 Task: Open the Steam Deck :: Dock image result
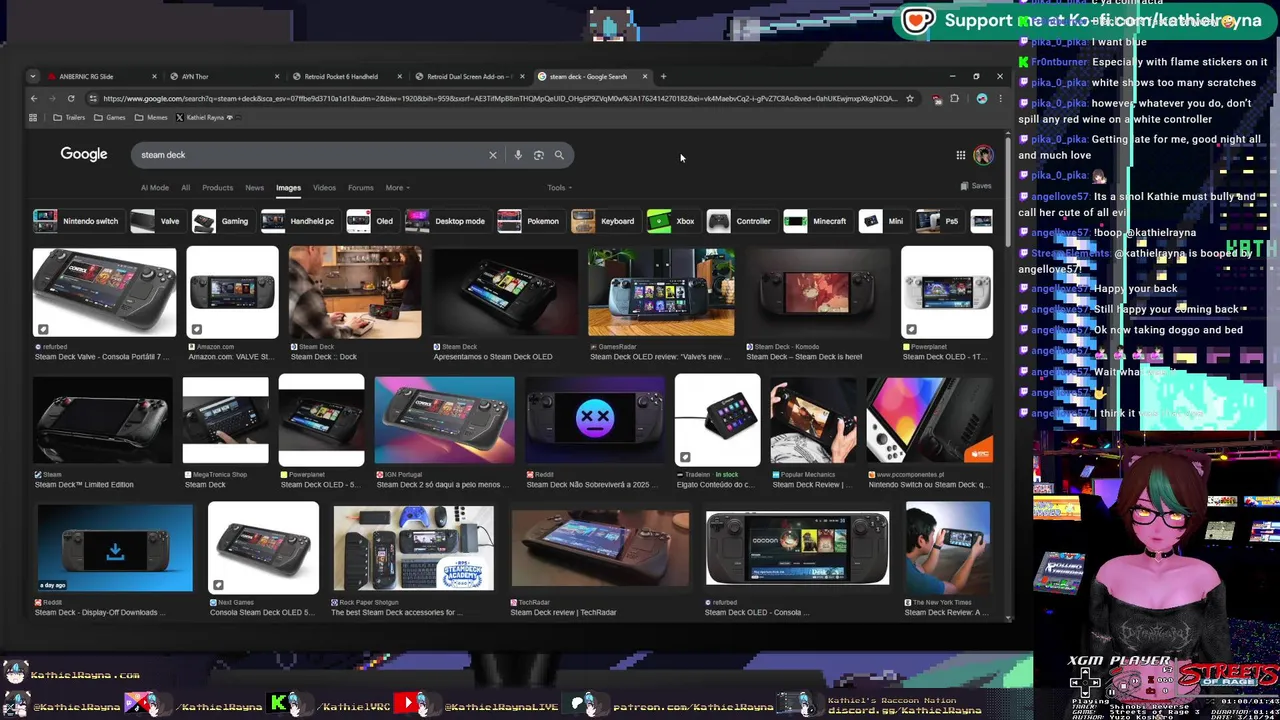pos(355,293)
